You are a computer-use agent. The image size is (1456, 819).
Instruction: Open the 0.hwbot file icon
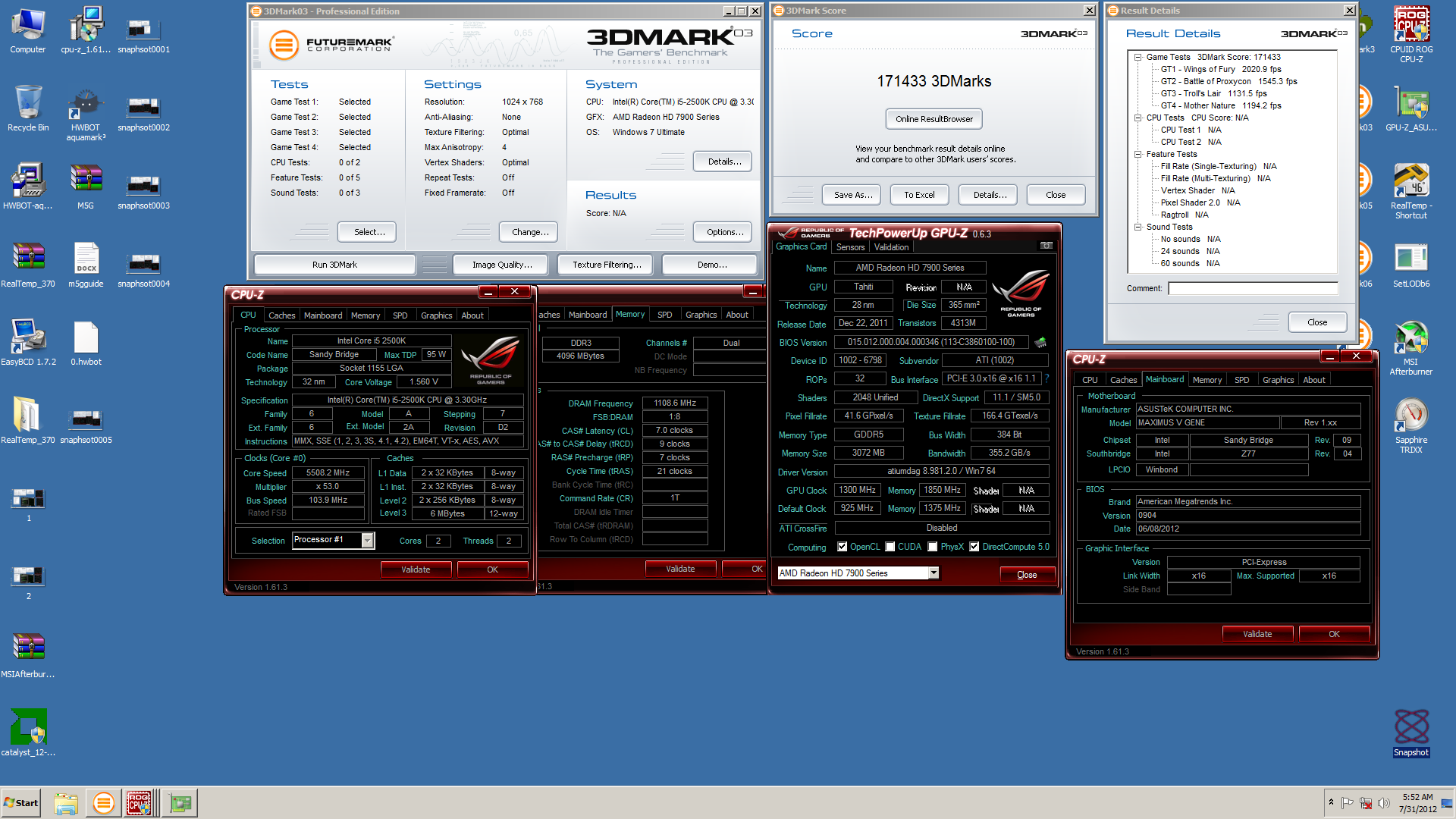(86, 343)
